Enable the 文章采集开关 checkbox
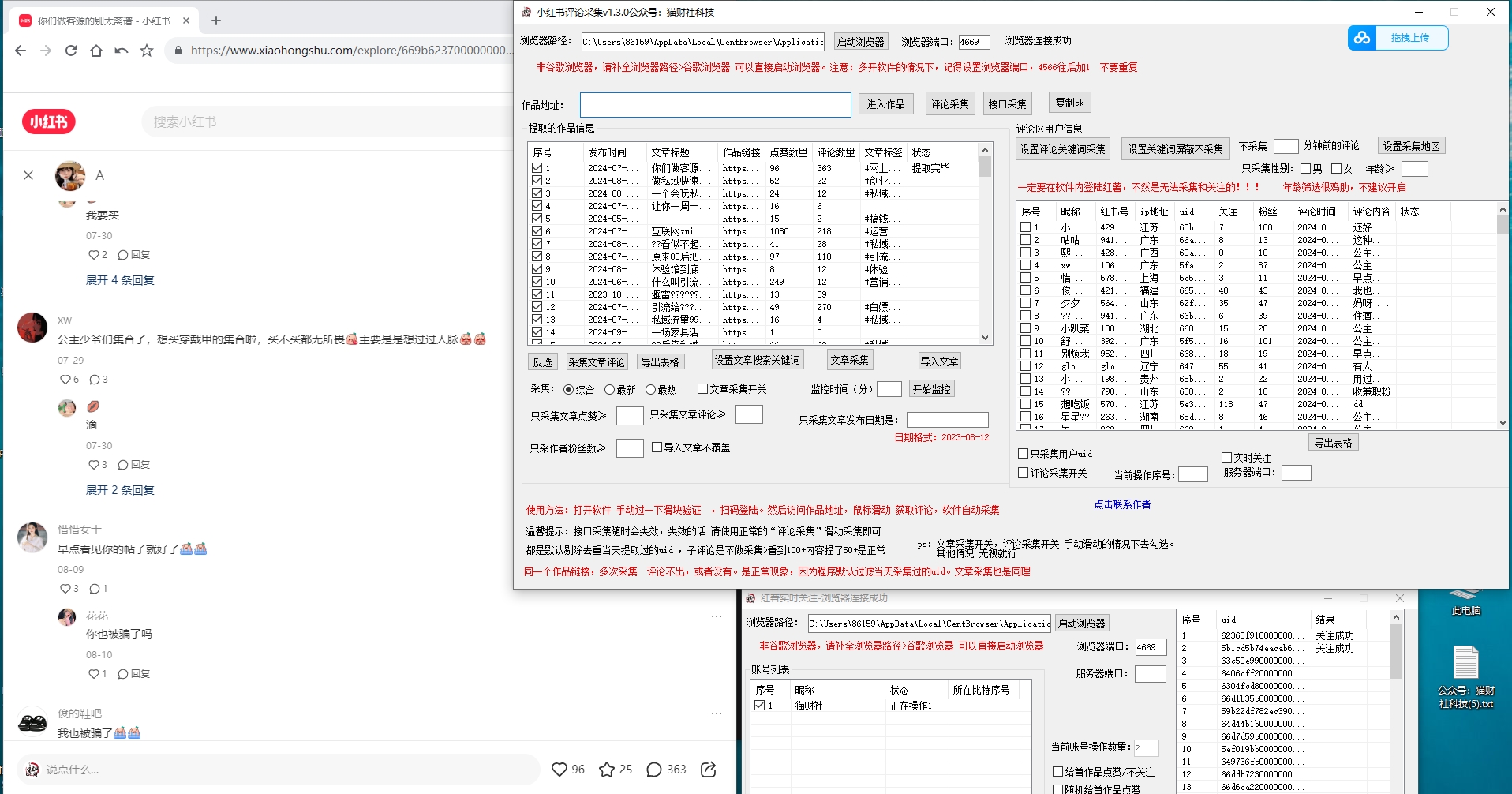This screenshot has height=794, width=1512. point(702,389)
